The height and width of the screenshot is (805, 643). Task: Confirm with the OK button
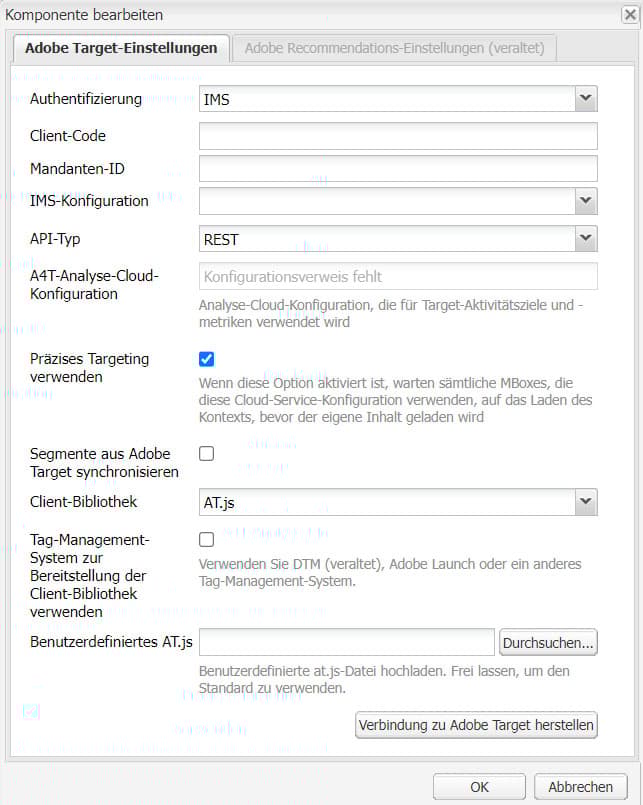(479, 787)
